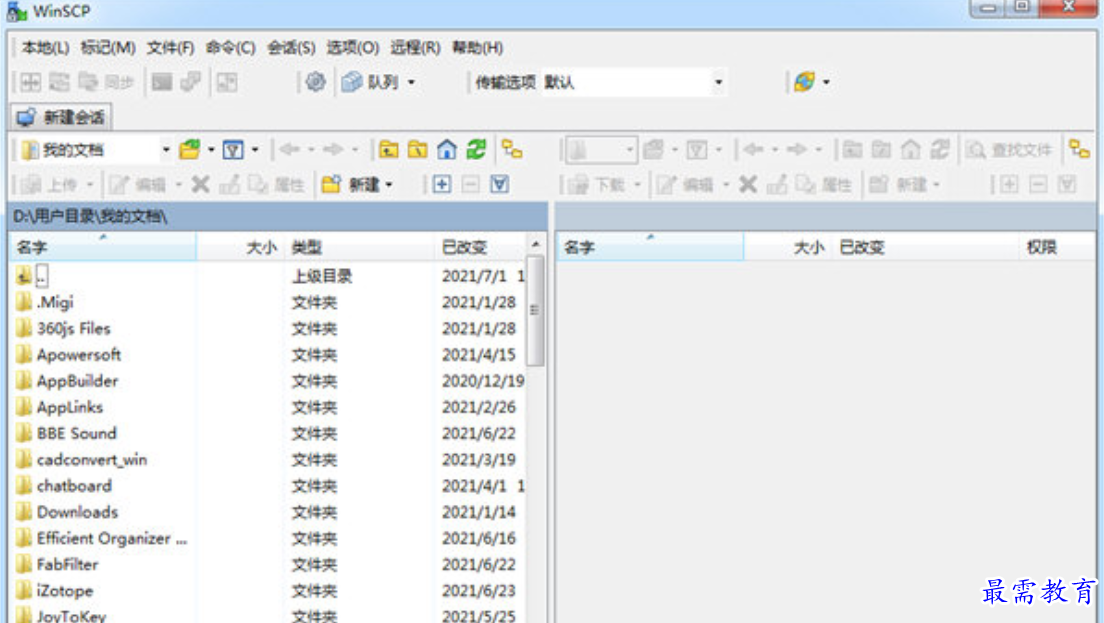Click the local 上传 upload button
The width and height of the screenshot is (1104, 623).
[x=49, y=185]
